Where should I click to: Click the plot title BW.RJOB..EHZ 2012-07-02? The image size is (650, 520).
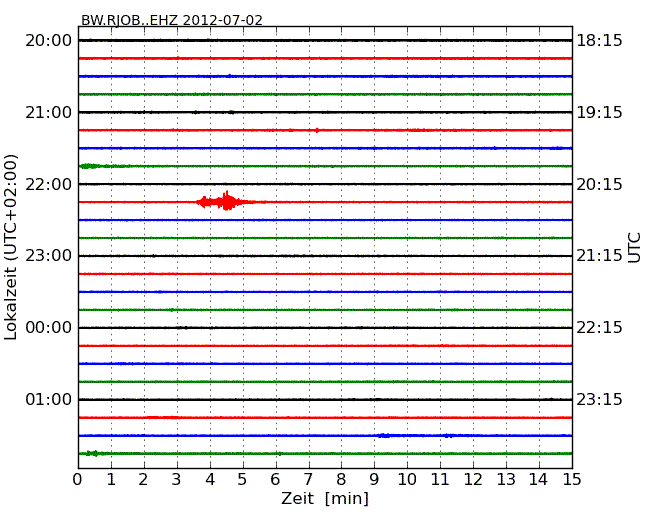(172, 20)
